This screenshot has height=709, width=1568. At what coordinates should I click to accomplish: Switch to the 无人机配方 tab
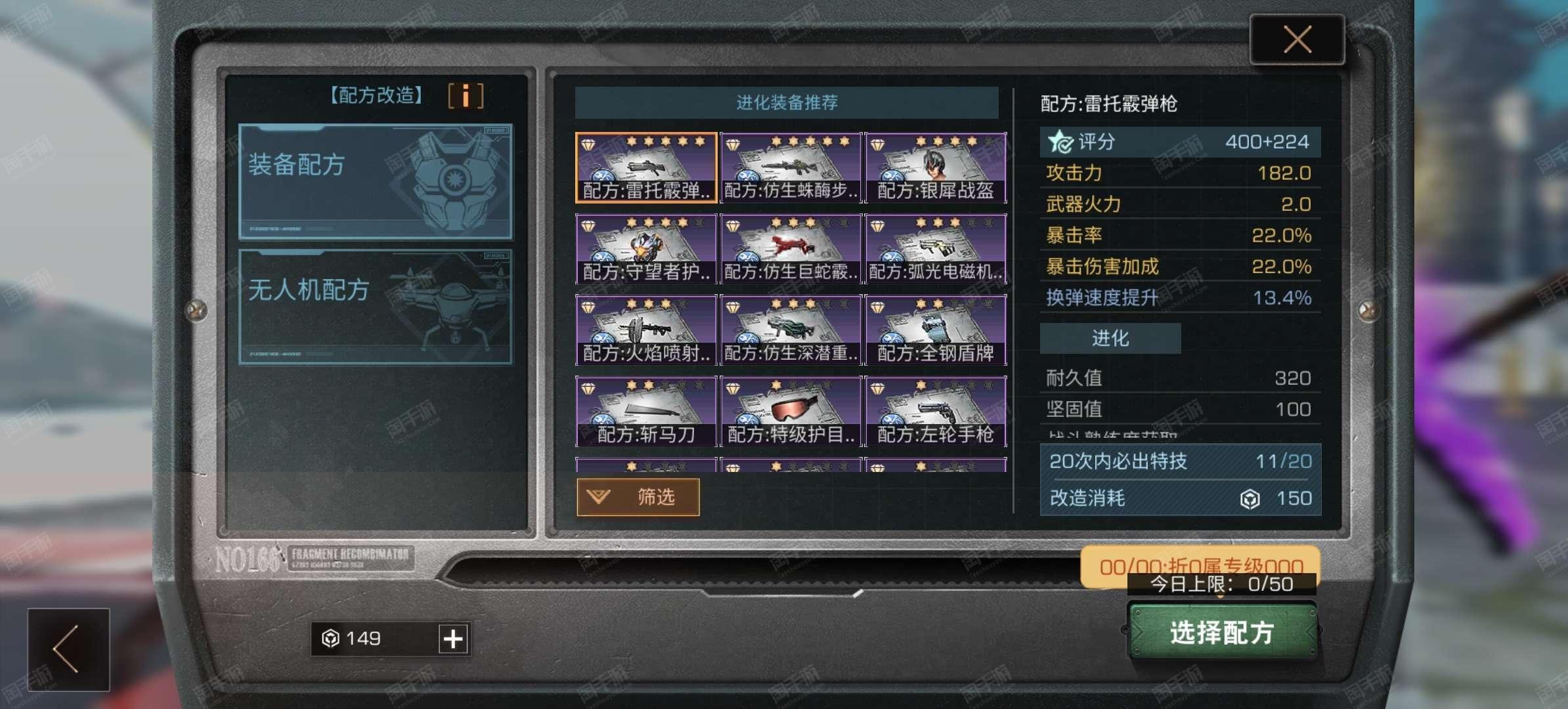[376, 307]
